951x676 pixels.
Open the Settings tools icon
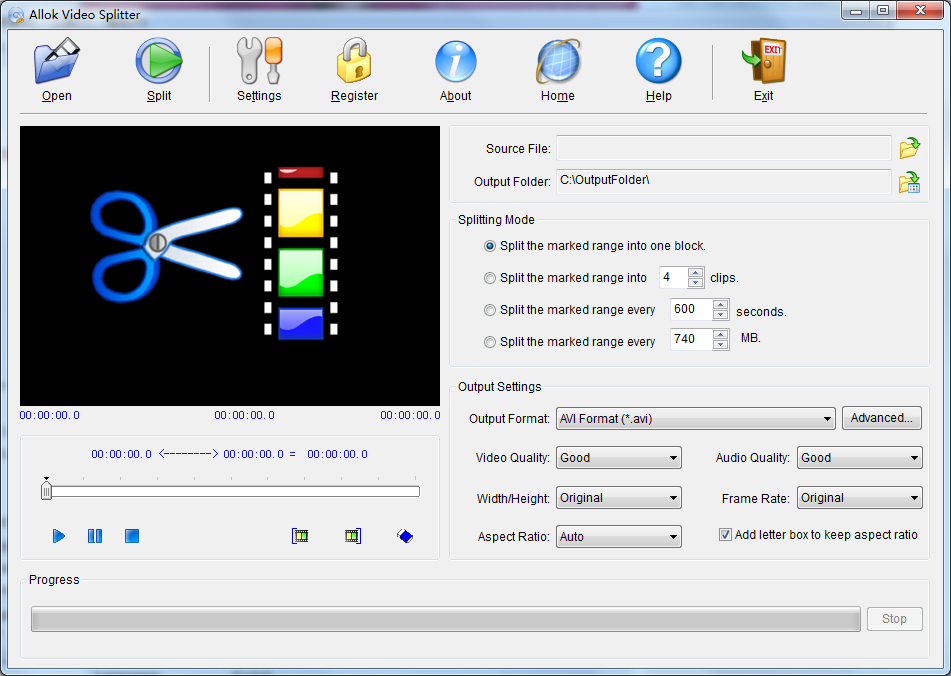tap(260, 61)
